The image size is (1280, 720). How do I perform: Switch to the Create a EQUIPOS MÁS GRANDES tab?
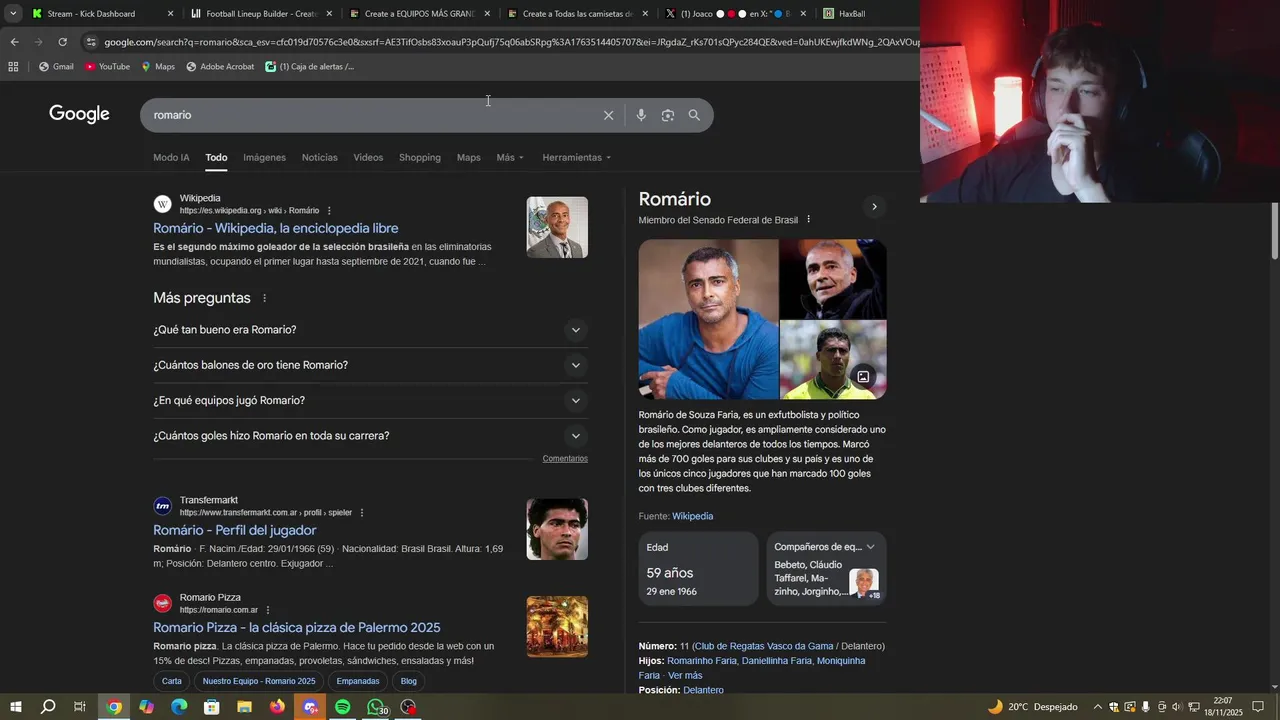pos(418,14)
